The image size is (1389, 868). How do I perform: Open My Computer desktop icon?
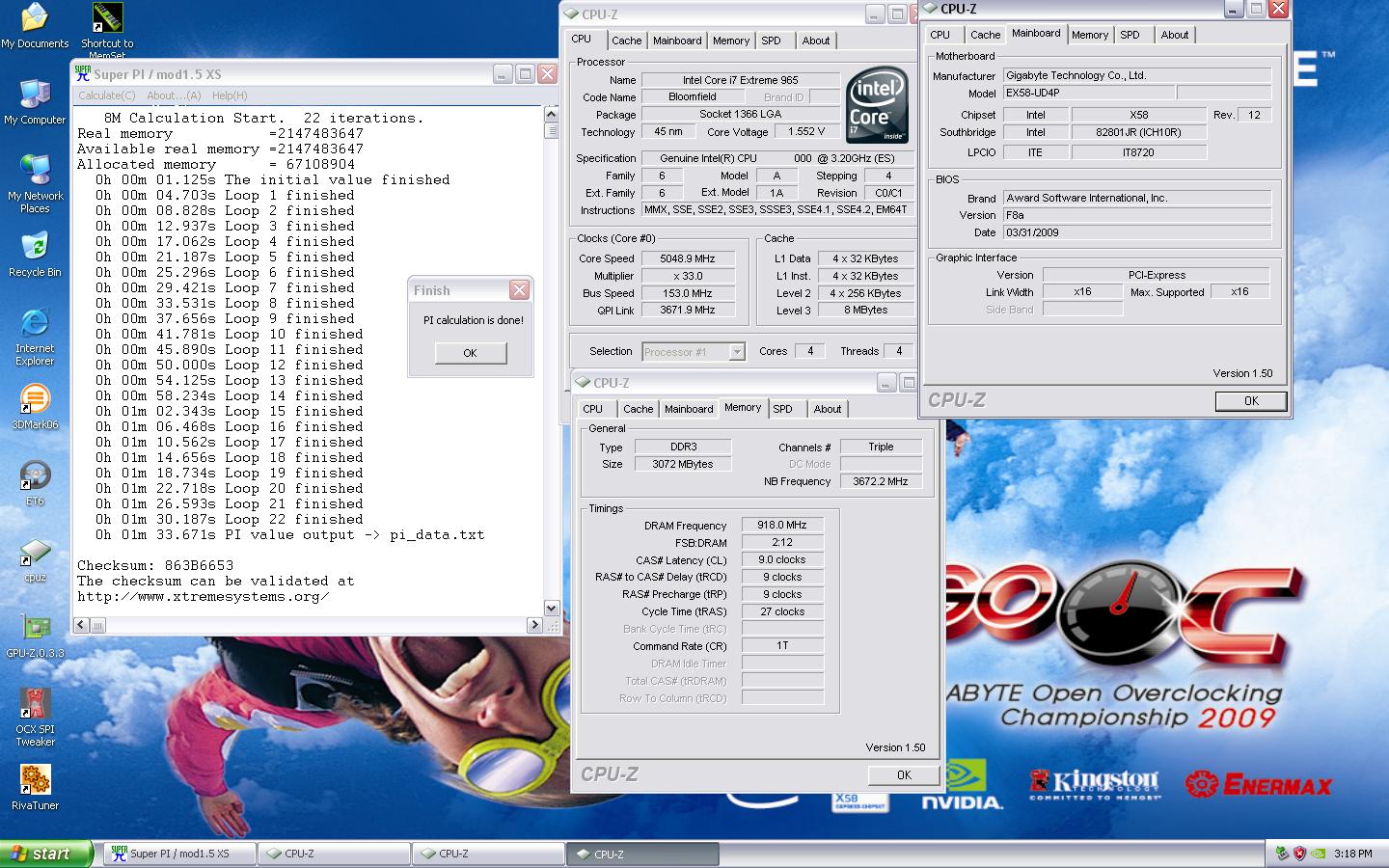(x=35, y=102)
